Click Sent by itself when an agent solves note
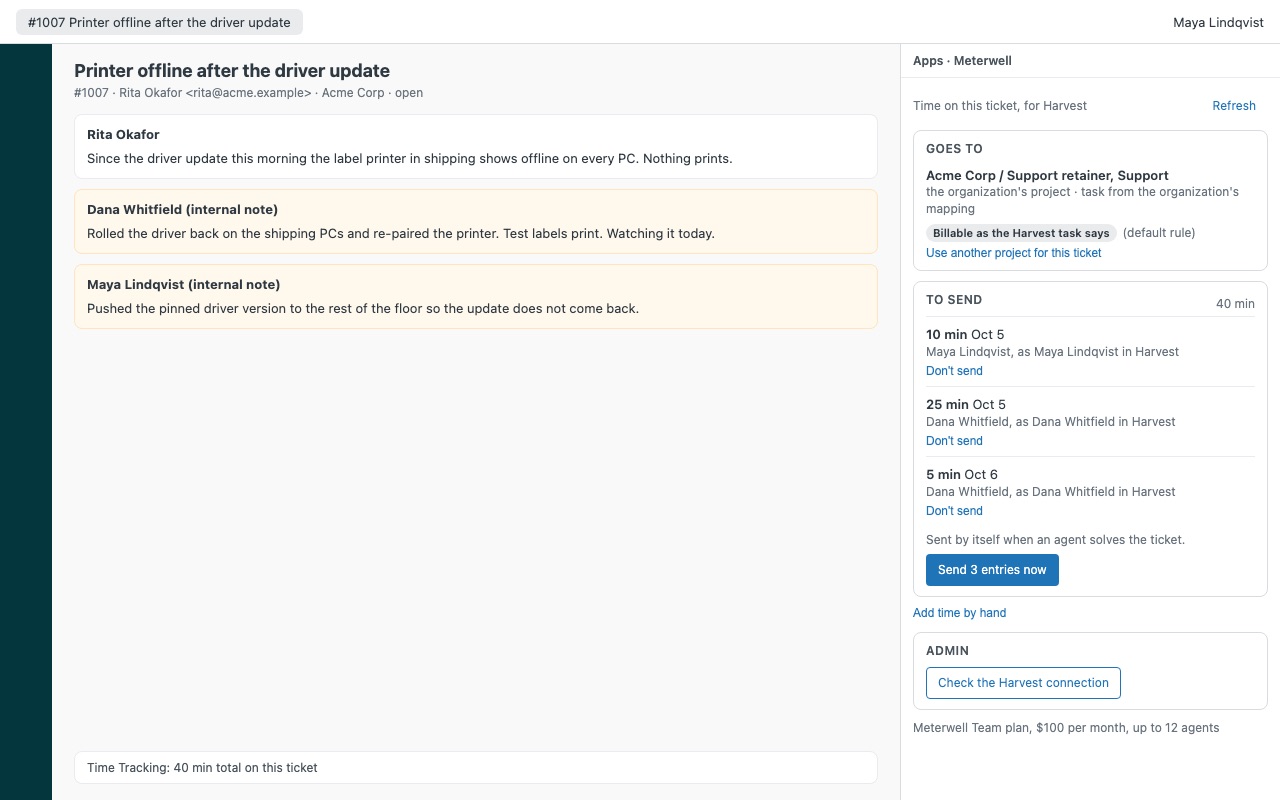Image resolution: width=1280 pixels, height=800 pixels. pos(1055,540)
